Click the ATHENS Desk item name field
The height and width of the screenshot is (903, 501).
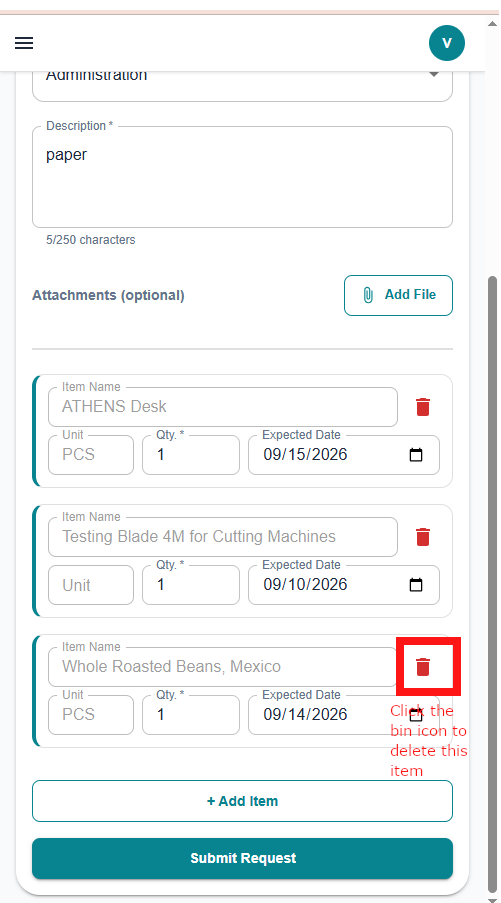[223, 407]
